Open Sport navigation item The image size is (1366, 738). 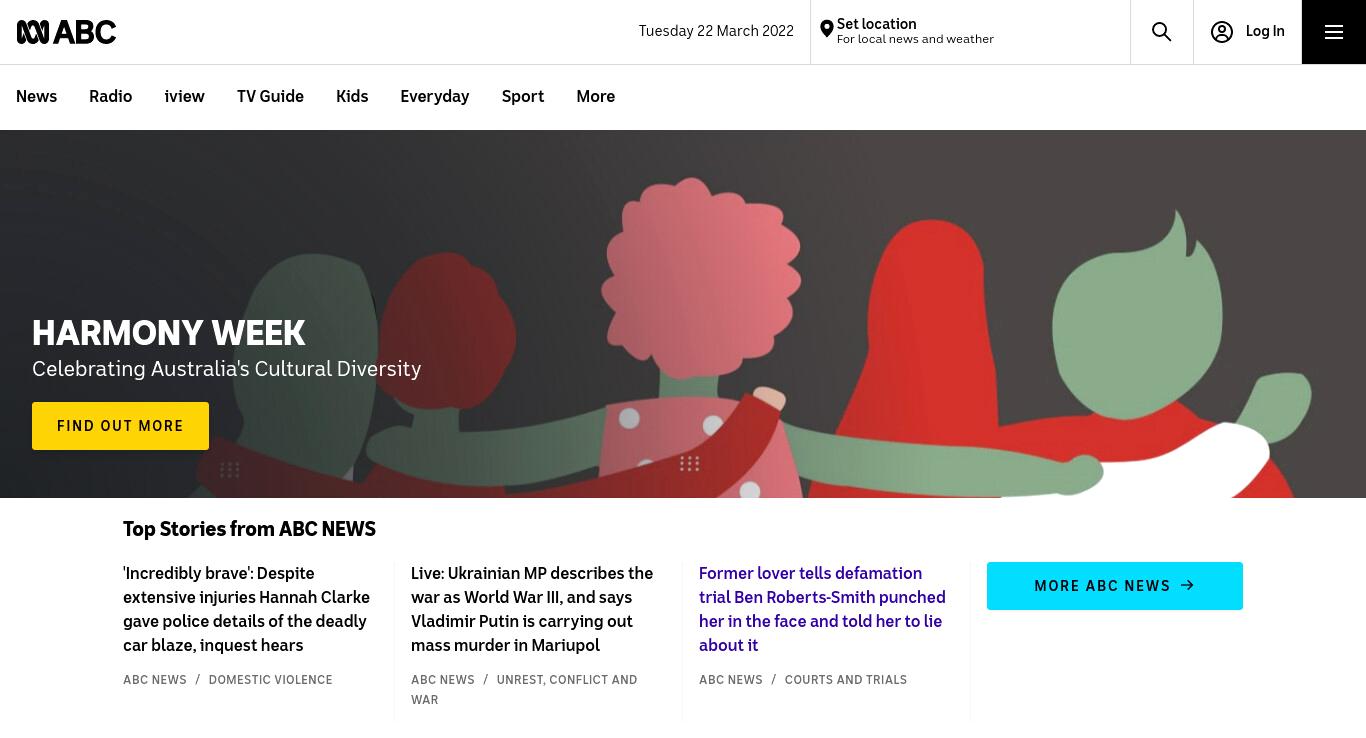pyautogui.click(x=522, y=97)
